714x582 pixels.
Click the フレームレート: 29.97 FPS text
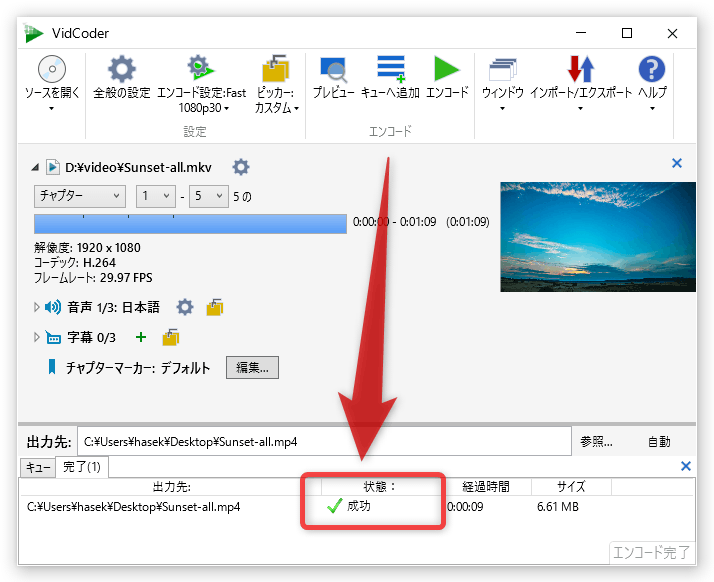coord(93,277)
